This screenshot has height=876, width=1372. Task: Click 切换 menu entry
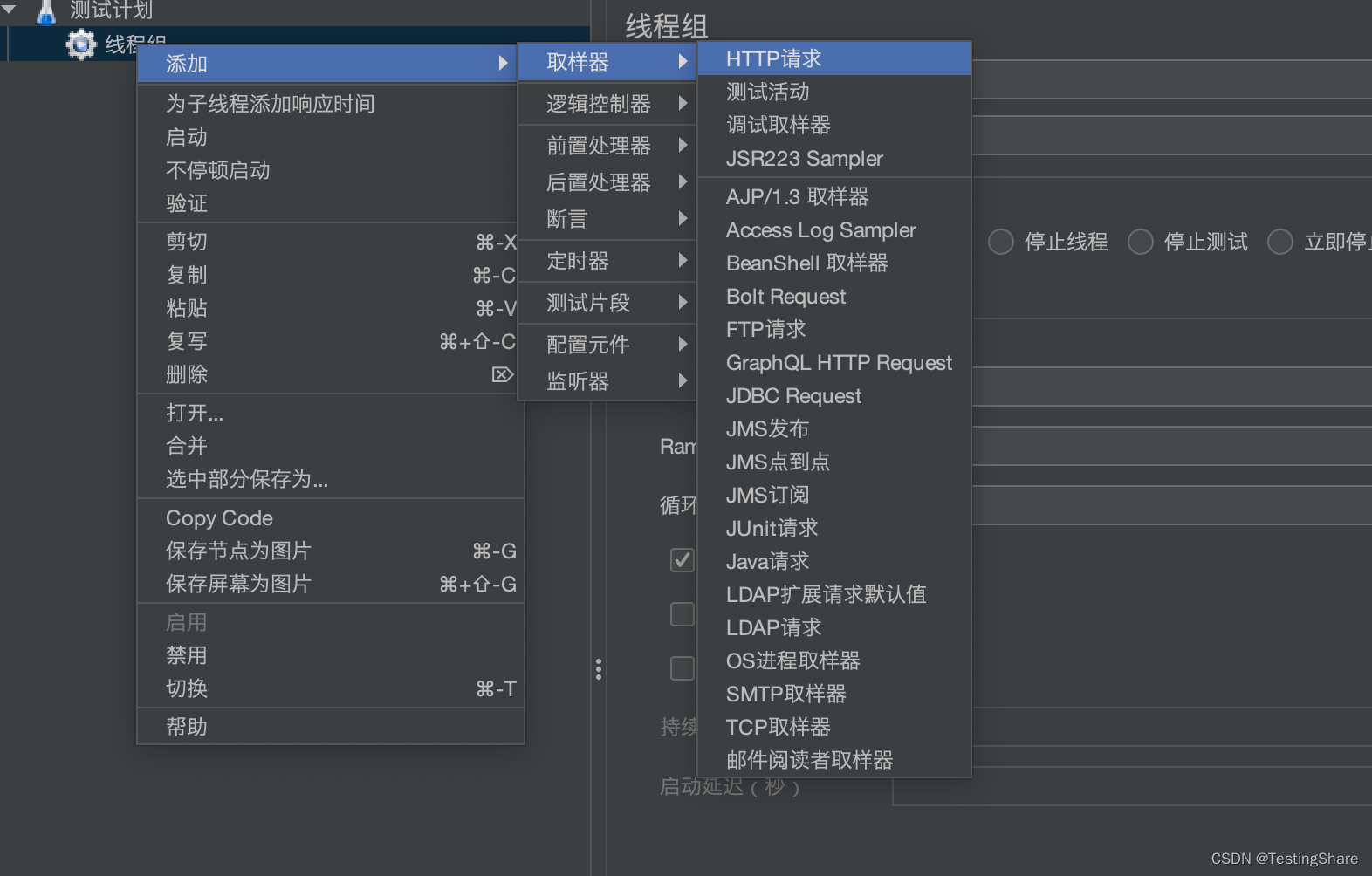pyautogui.click(x=331, y=688)
